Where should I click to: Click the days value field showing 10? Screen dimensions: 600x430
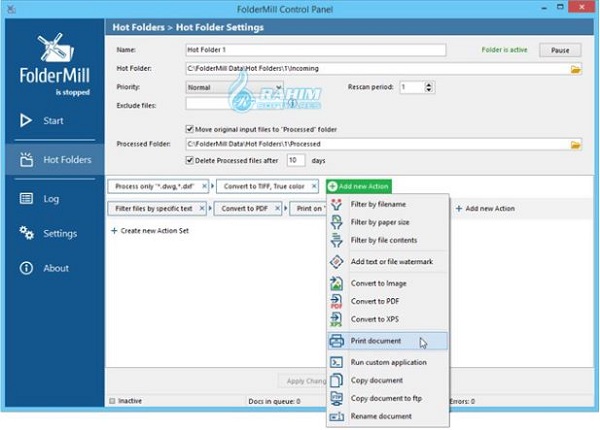point(296,160)
